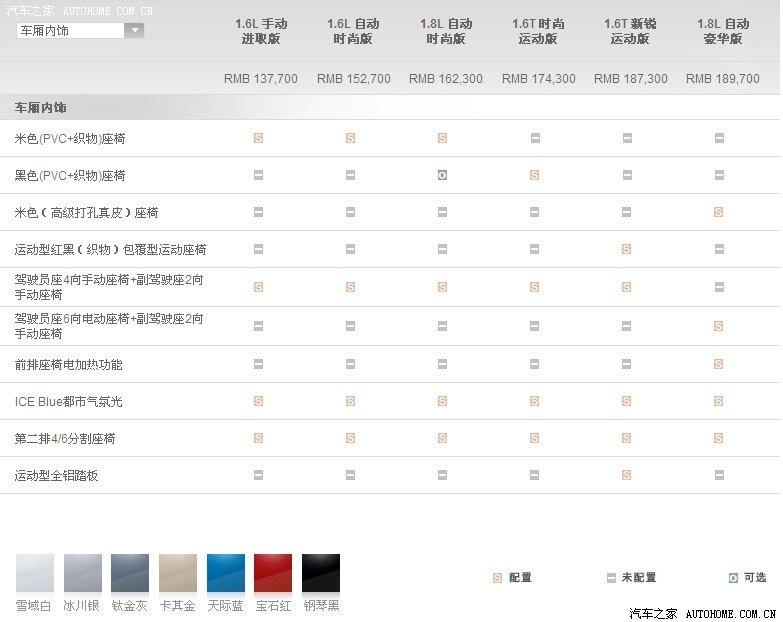Click the 1.6T 新锐运动版 column header
This screenshot has height=622, width=783.
pos(630,31)
